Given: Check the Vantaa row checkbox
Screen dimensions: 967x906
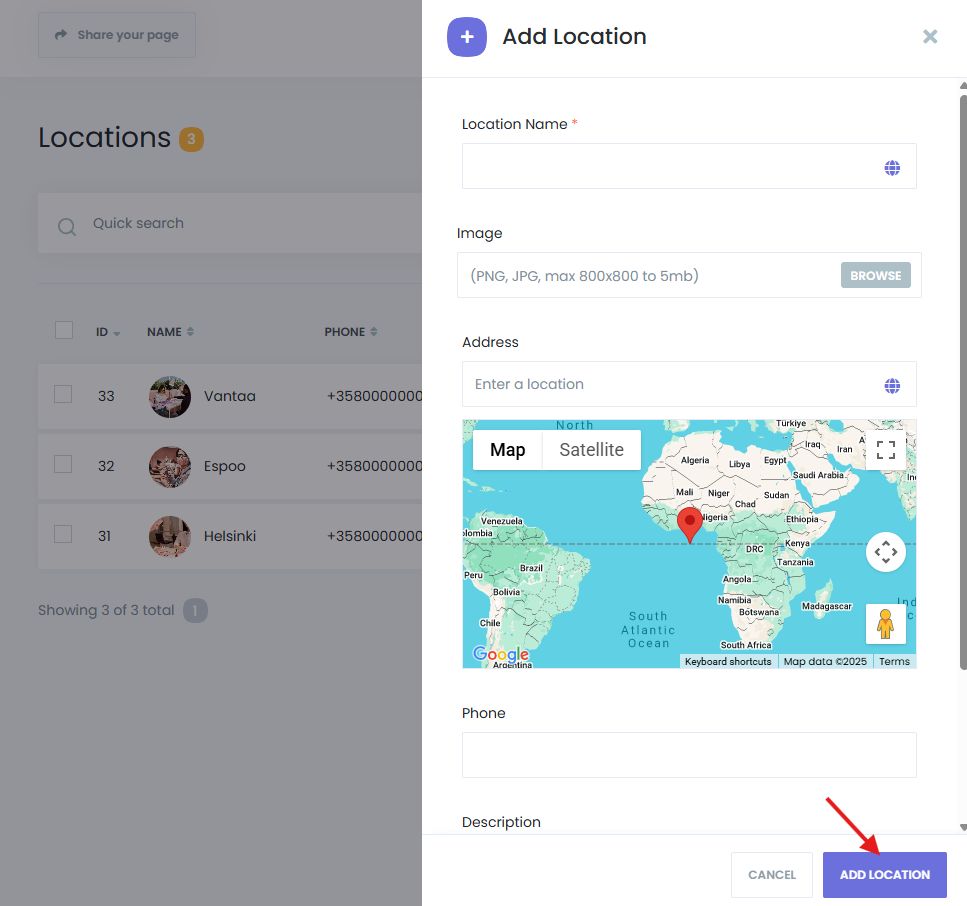Looking at the screenshot, I should [63, 395].
